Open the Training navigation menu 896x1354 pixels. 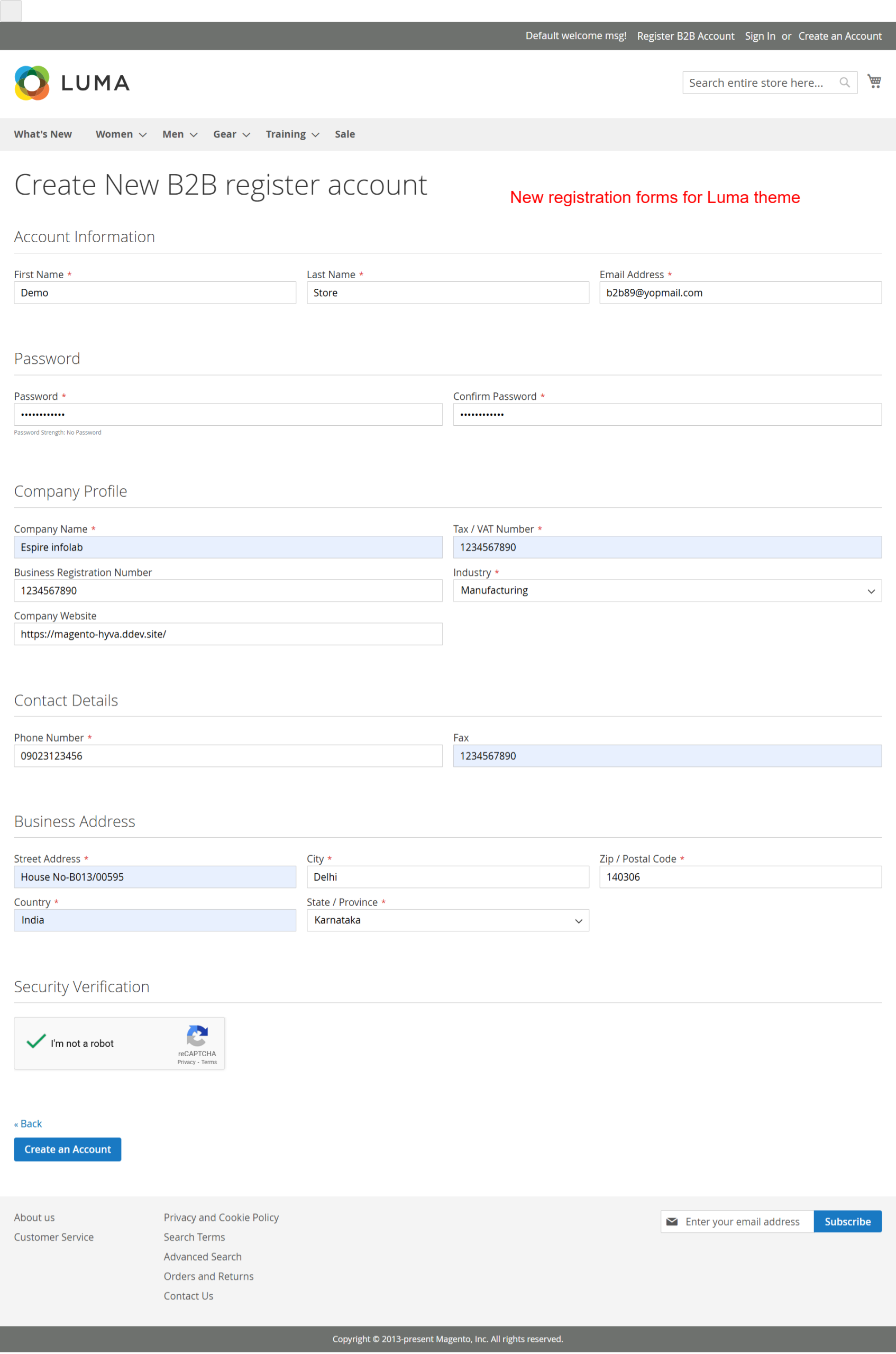coord(285,134)
